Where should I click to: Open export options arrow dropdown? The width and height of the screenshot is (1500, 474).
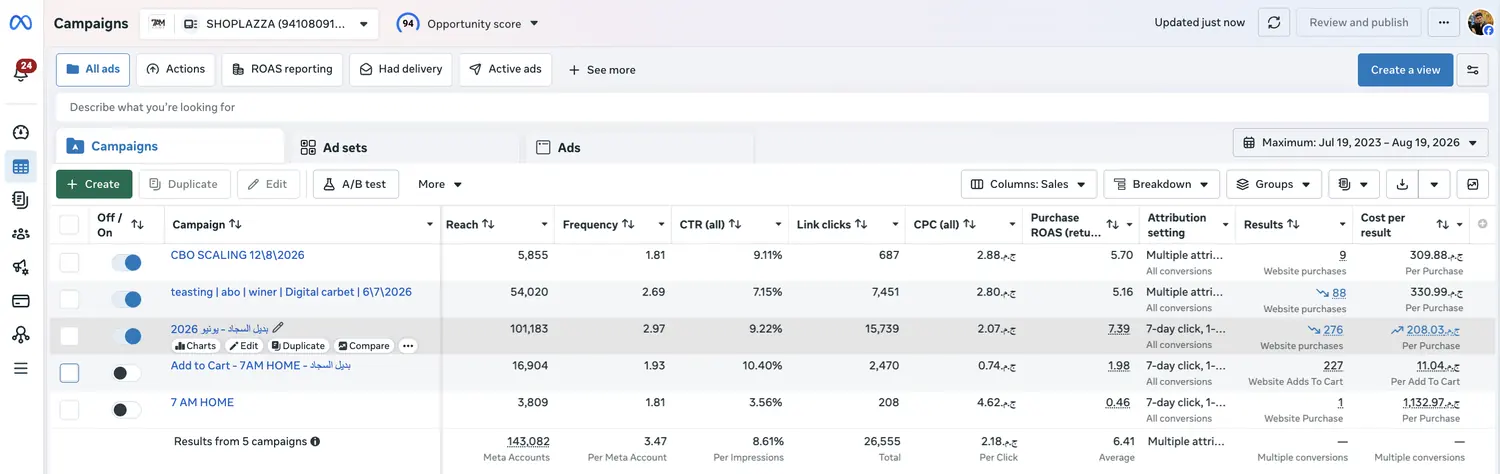pyautogui.click(x=1435, y=184)
